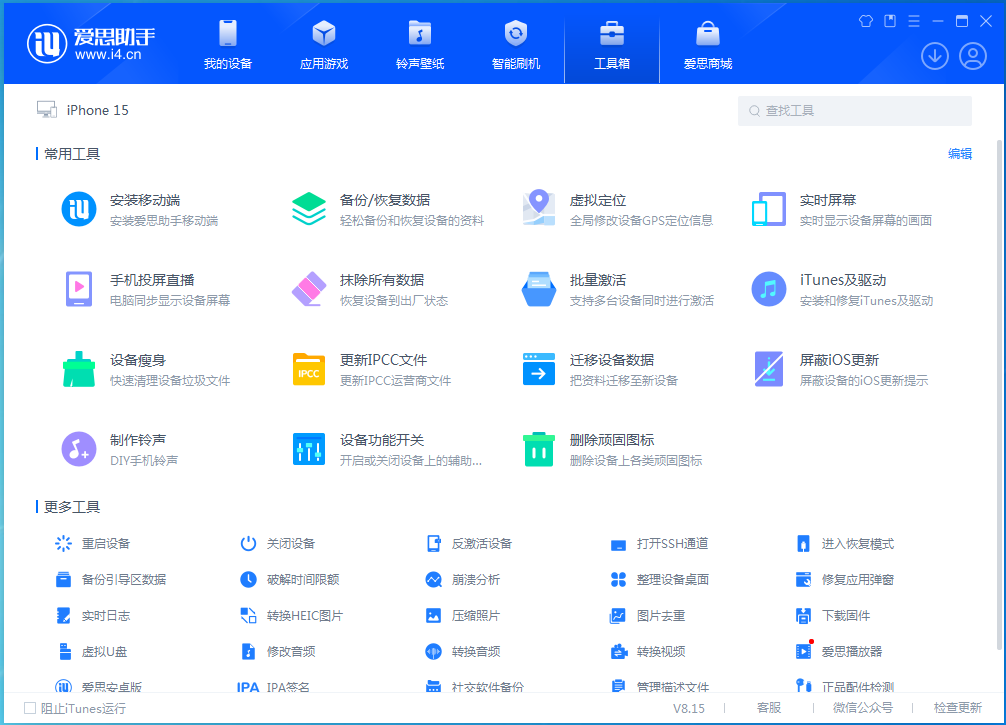This screenshot has height=725, width=1006.
Task: Open the 屏蔽iOS更新 icon
Action: click(769, 369)
